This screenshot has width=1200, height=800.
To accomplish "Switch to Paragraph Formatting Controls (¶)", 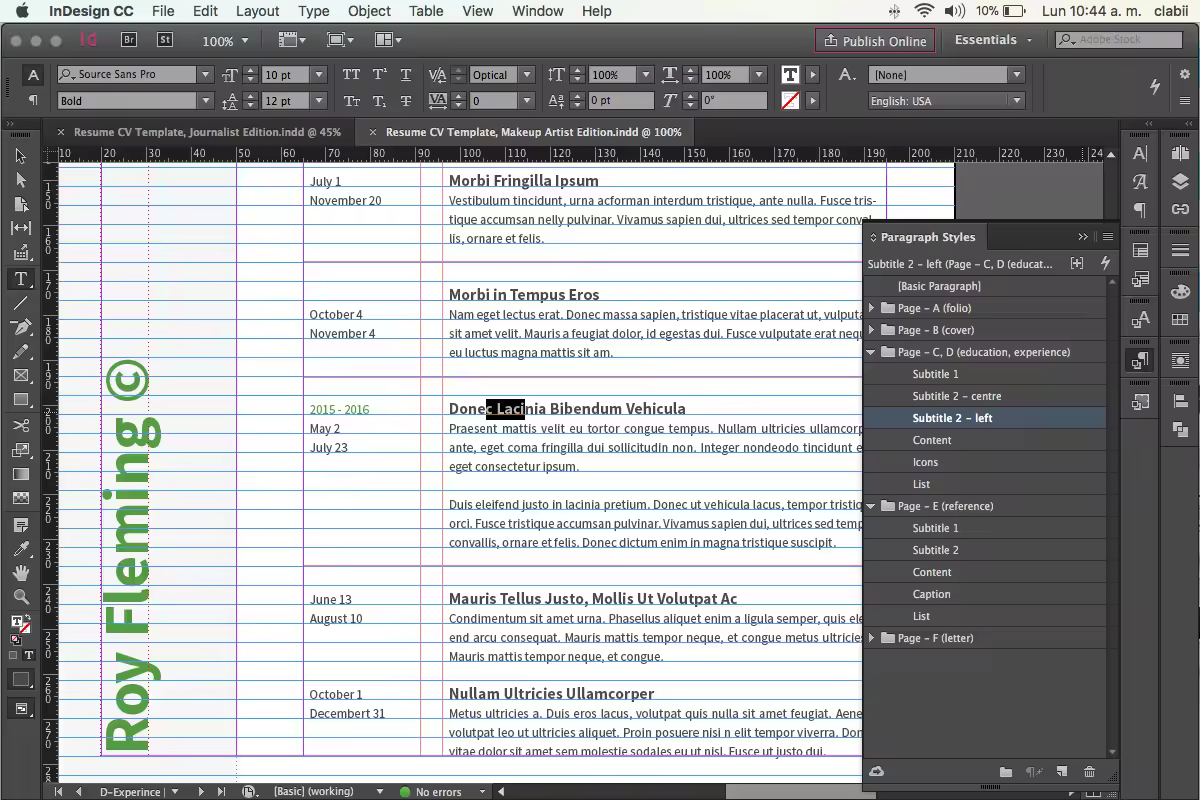I will tap(33, 101).
